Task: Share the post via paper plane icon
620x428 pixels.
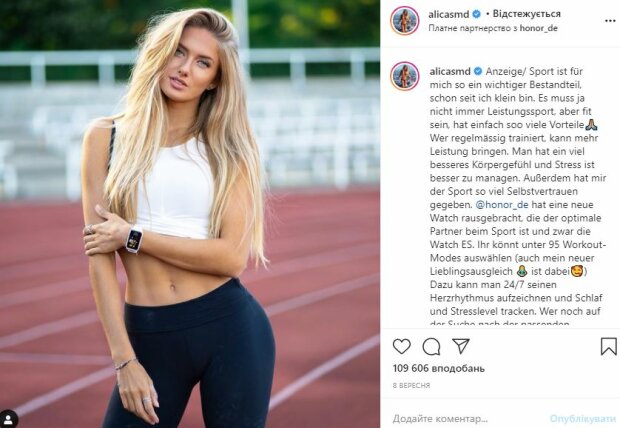Action: tap(461, 346)
